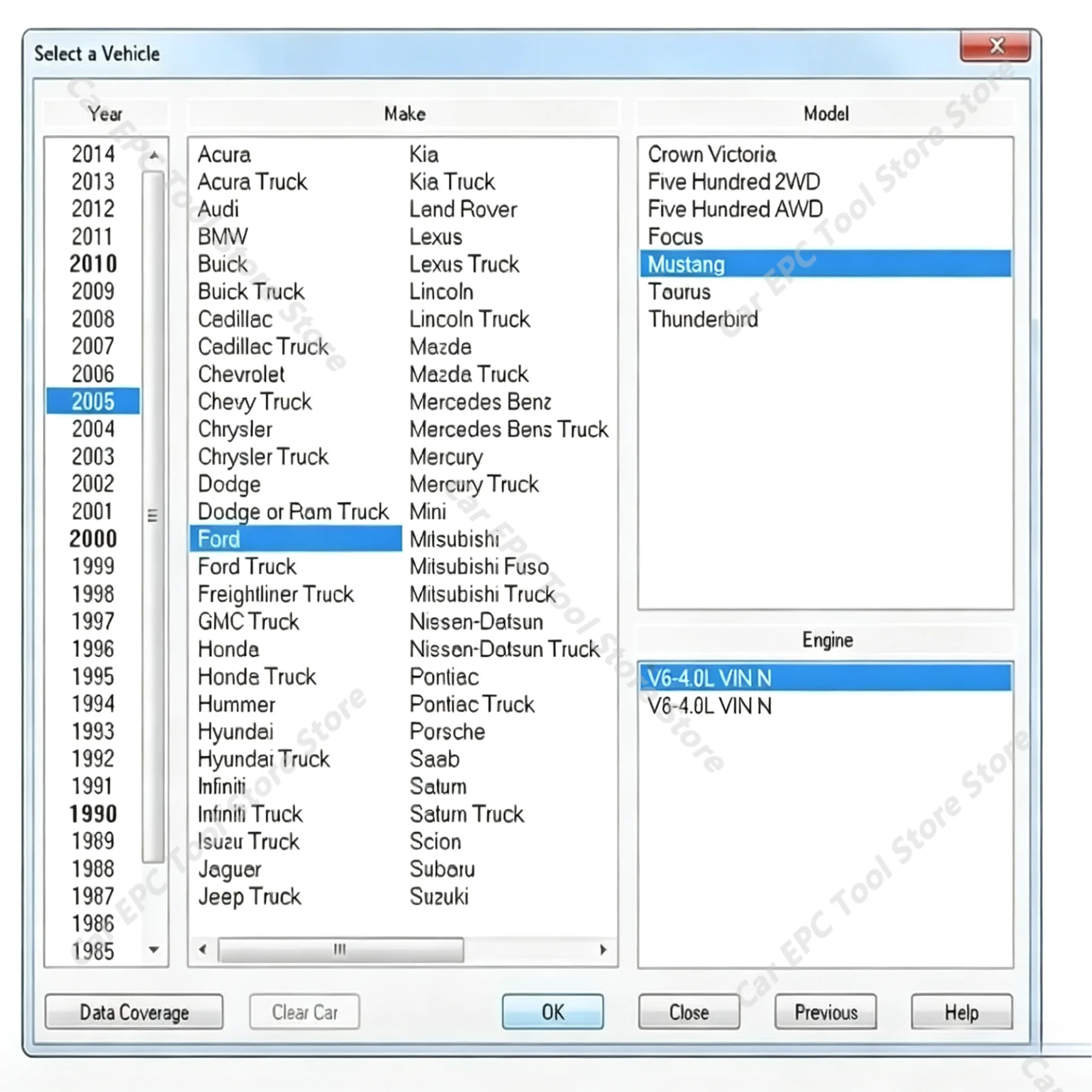Select year 1990 in the Year list

pos(93,814)
